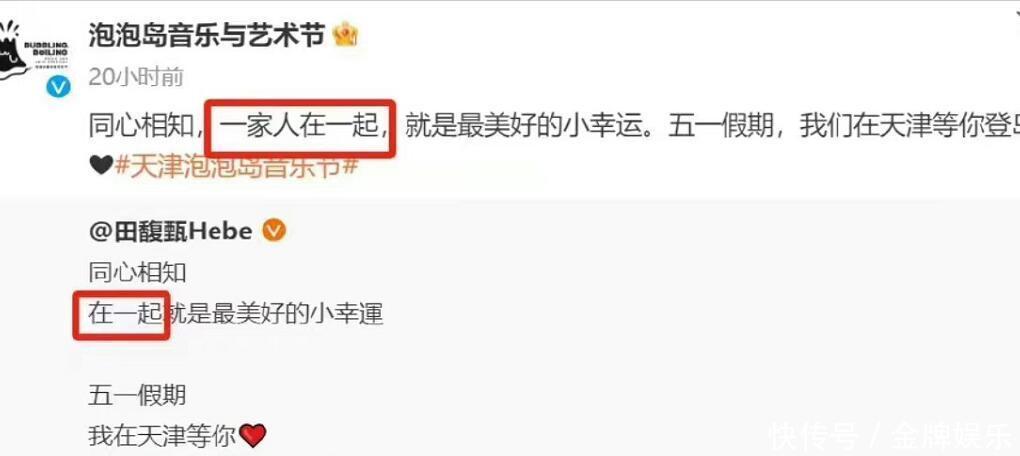Click the blue verified badge under avatar
The width and height of the screenshot is (1020, 456).
58,86
